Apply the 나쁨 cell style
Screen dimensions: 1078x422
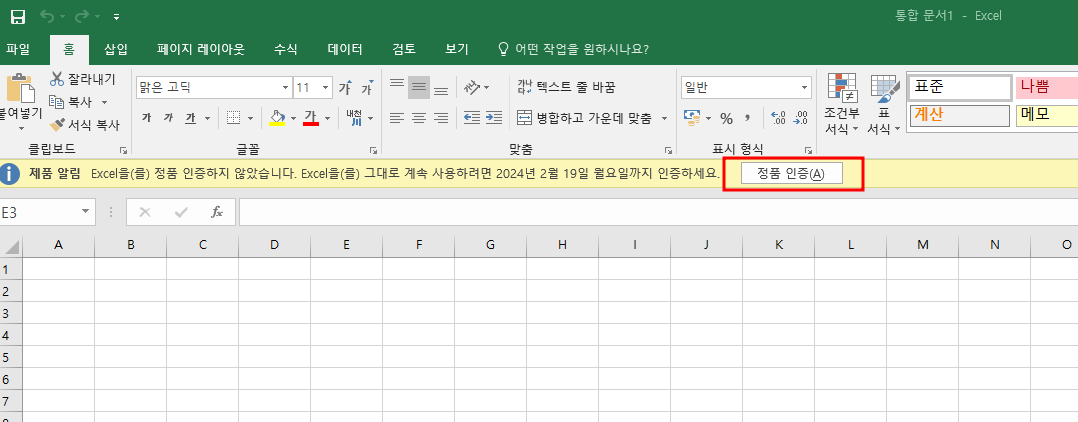1046,88
